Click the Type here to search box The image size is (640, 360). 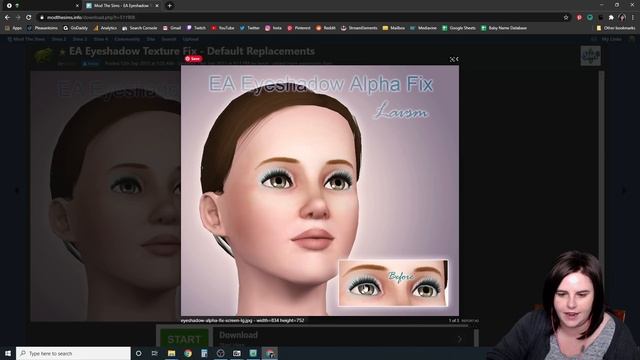tap(73, 353)
